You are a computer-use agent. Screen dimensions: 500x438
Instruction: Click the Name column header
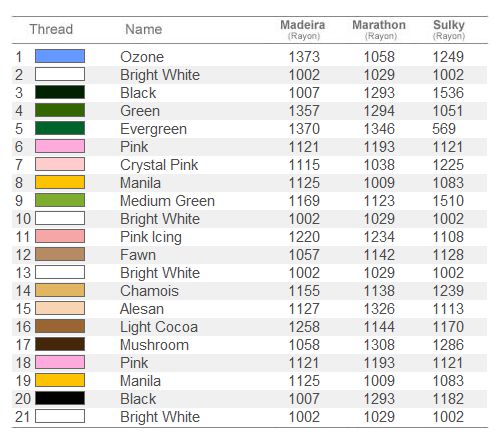coord(144,29)
